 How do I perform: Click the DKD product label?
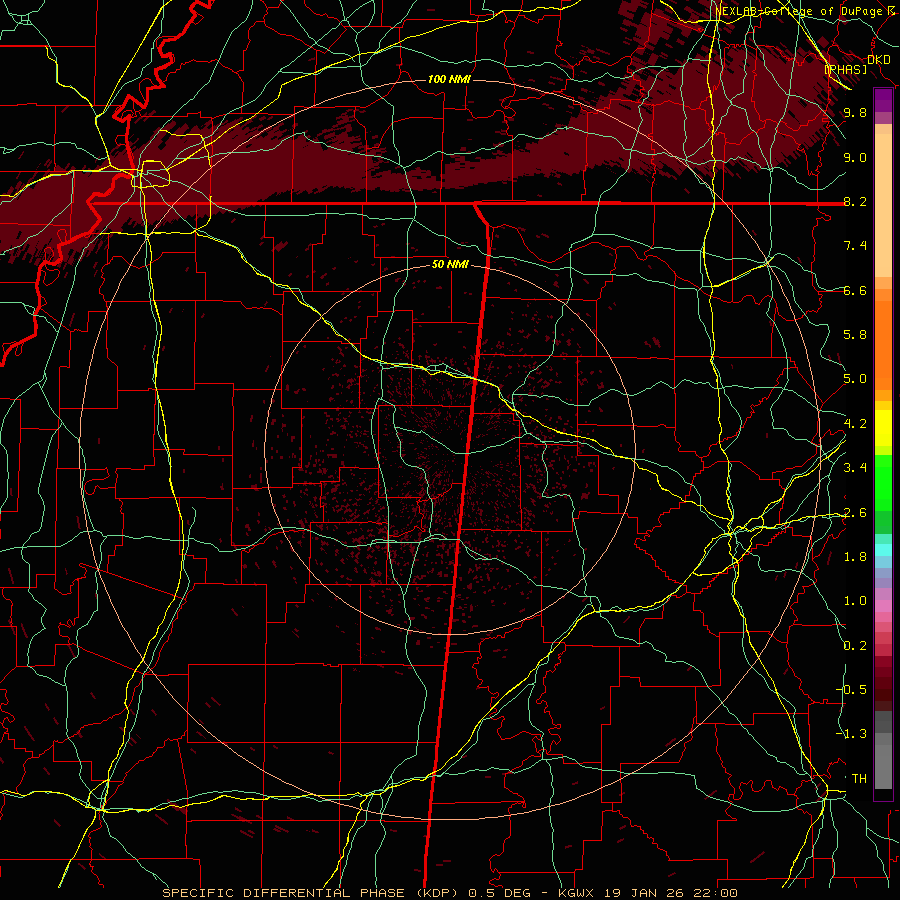tap(879, 60)
